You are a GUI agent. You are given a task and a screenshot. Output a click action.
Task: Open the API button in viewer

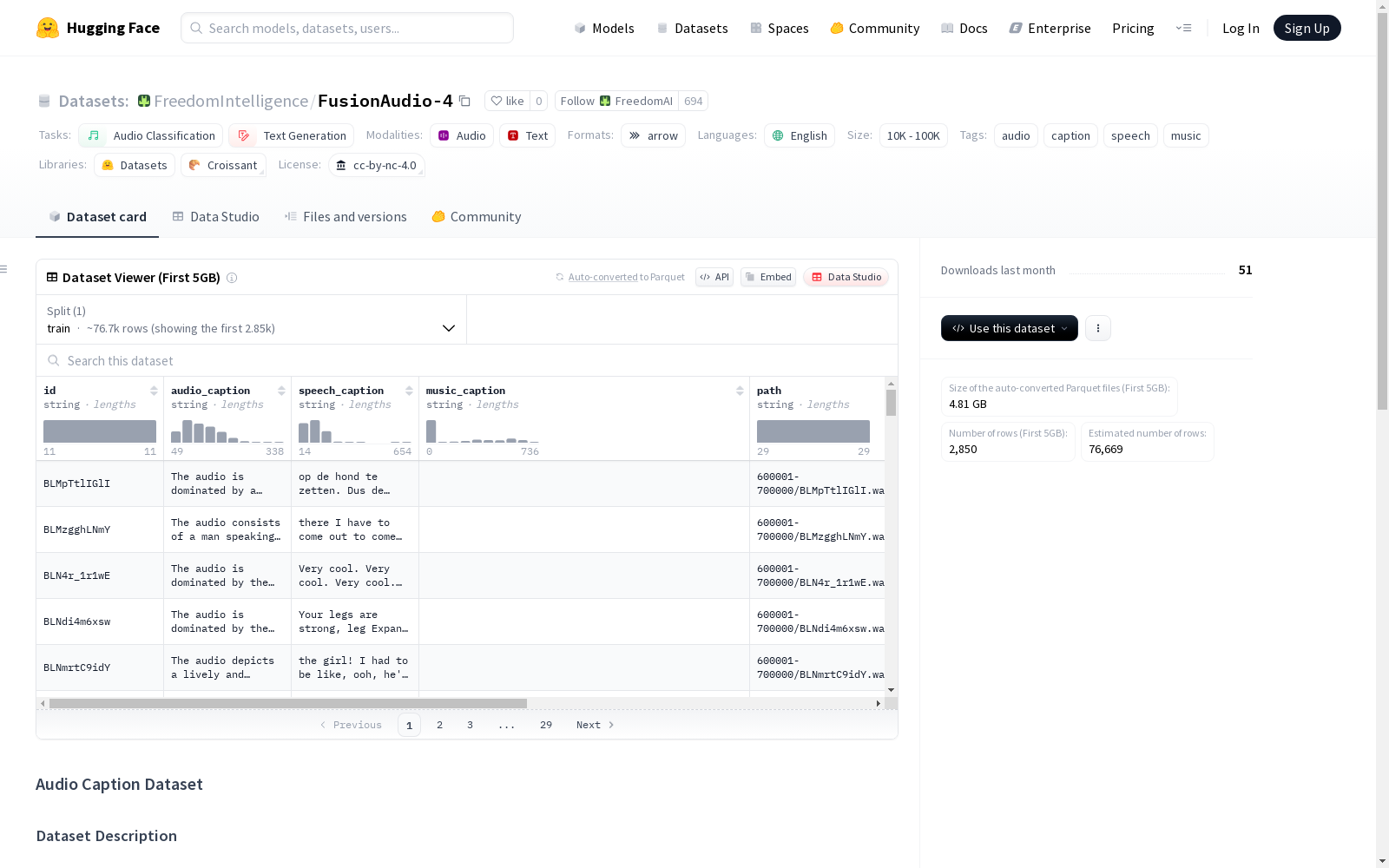714,277
